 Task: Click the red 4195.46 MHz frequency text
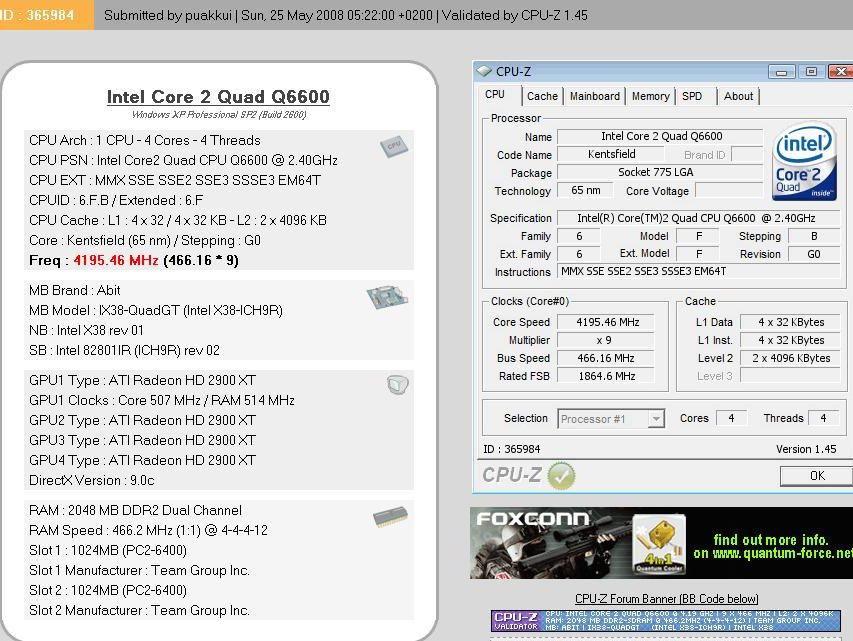pyautogui.click(x=116, y=260)
